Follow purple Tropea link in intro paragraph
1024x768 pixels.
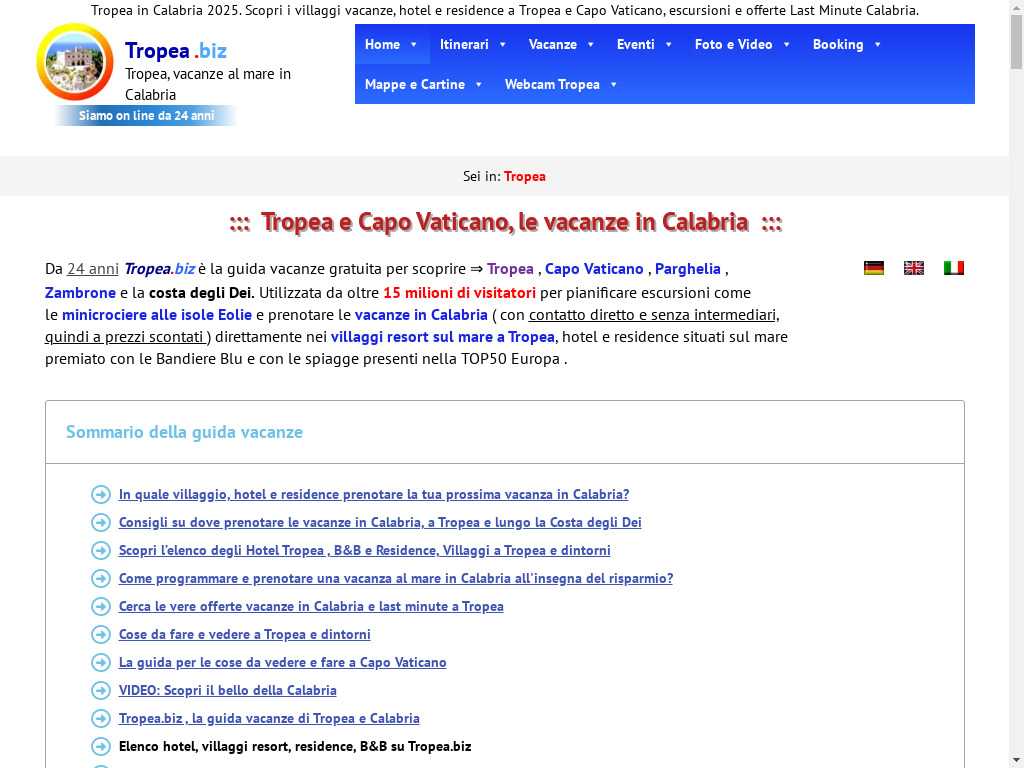(x=510, y=269)
